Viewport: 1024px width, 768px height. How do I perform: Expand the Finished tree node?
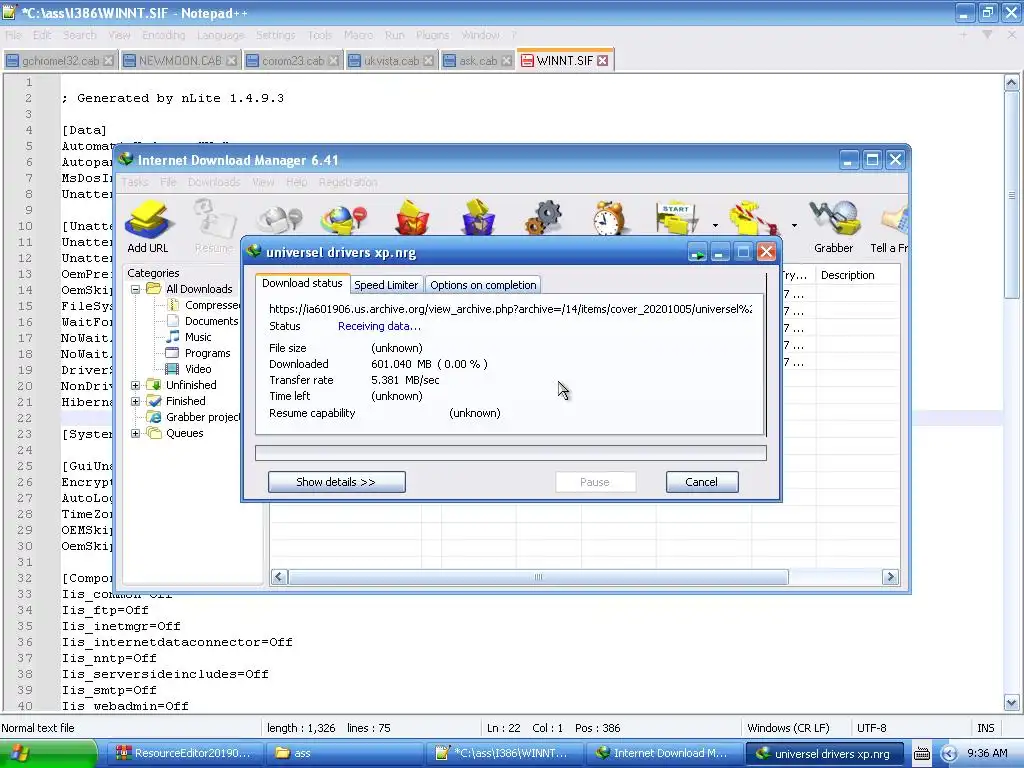[x=136, y=401]
